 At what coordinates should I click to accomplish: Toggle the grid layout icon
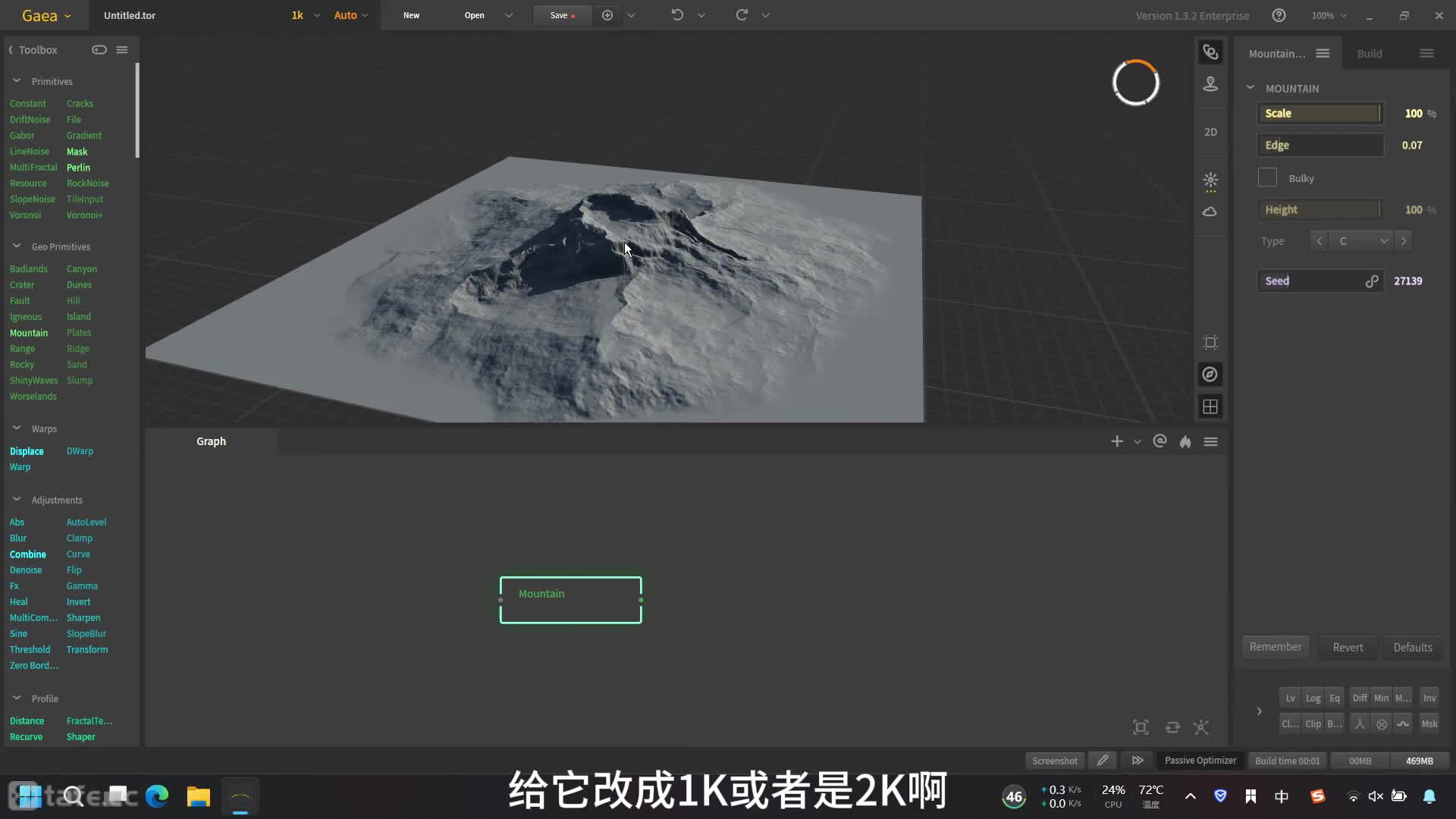tap(1210, 406)
